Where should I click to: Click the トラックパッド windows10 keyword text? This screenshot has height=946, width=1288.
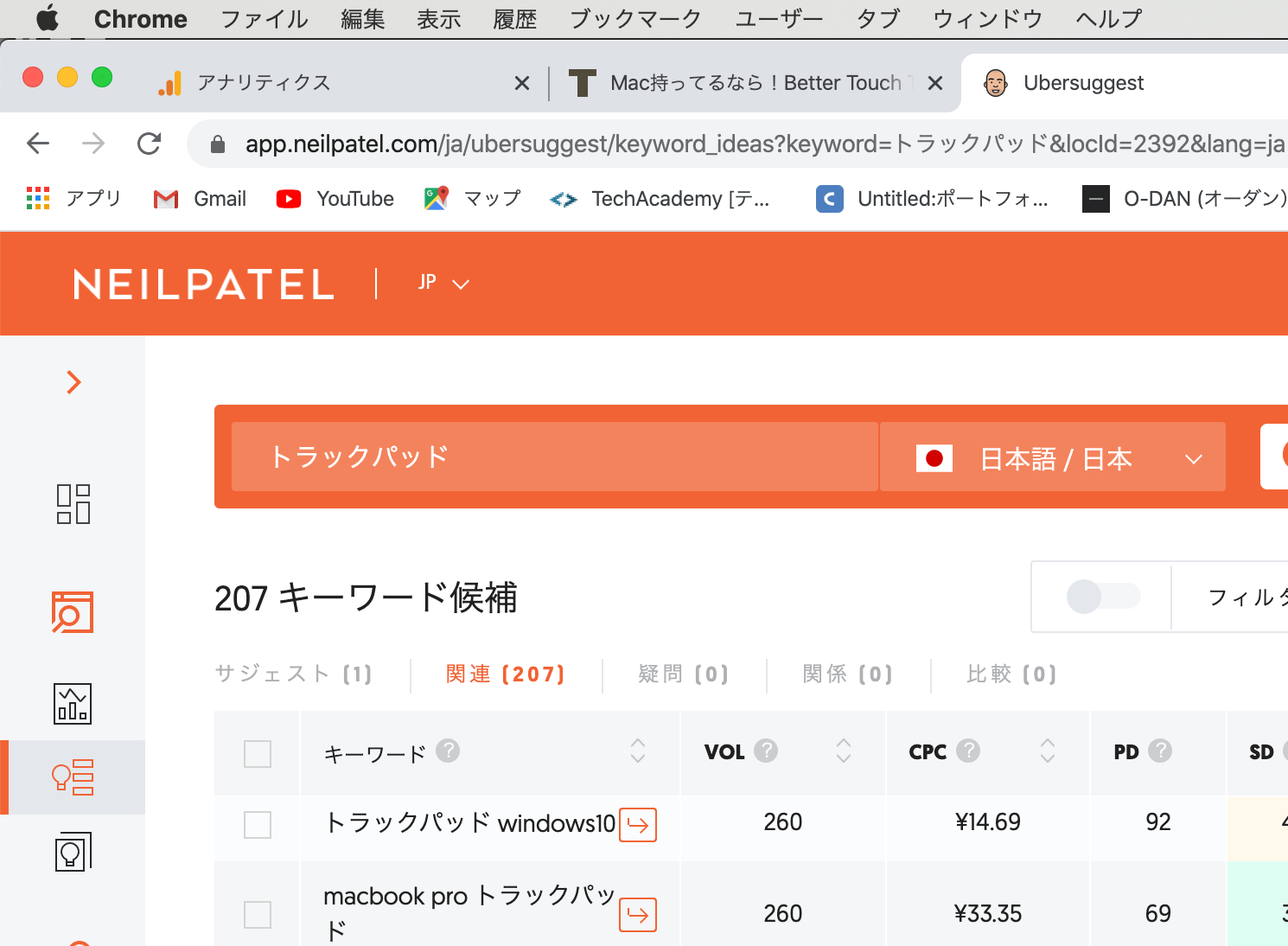(470, 822)
